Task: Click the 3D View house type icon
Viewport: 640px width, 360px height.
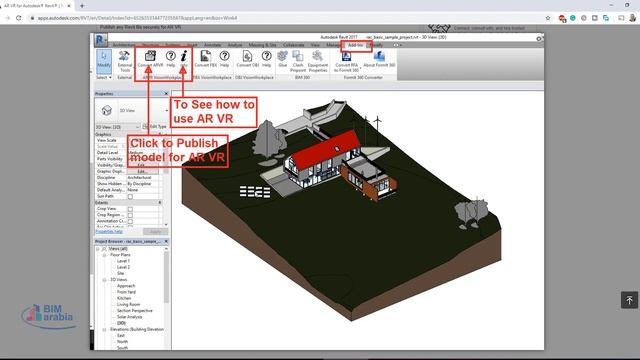Action: [x=107, y=110]
